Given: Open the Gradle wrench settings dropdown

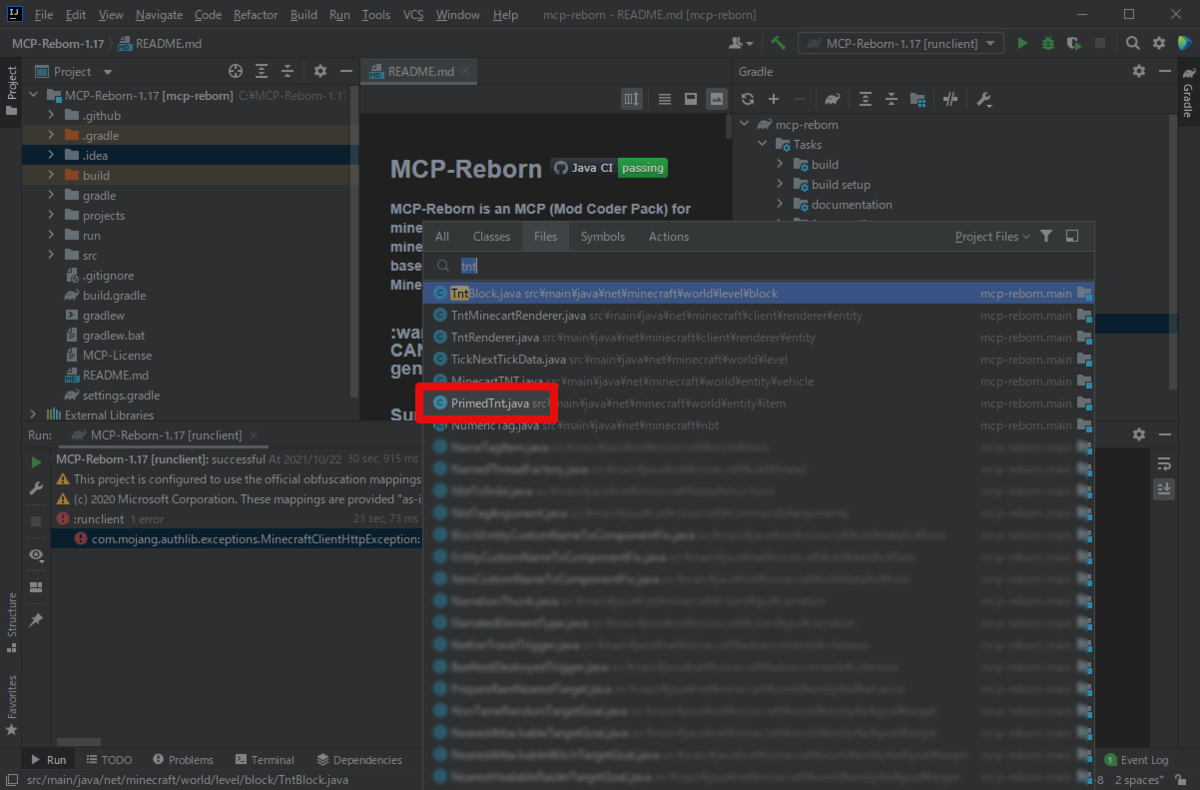Looking at the screenshot, I should tap(984, 99).
